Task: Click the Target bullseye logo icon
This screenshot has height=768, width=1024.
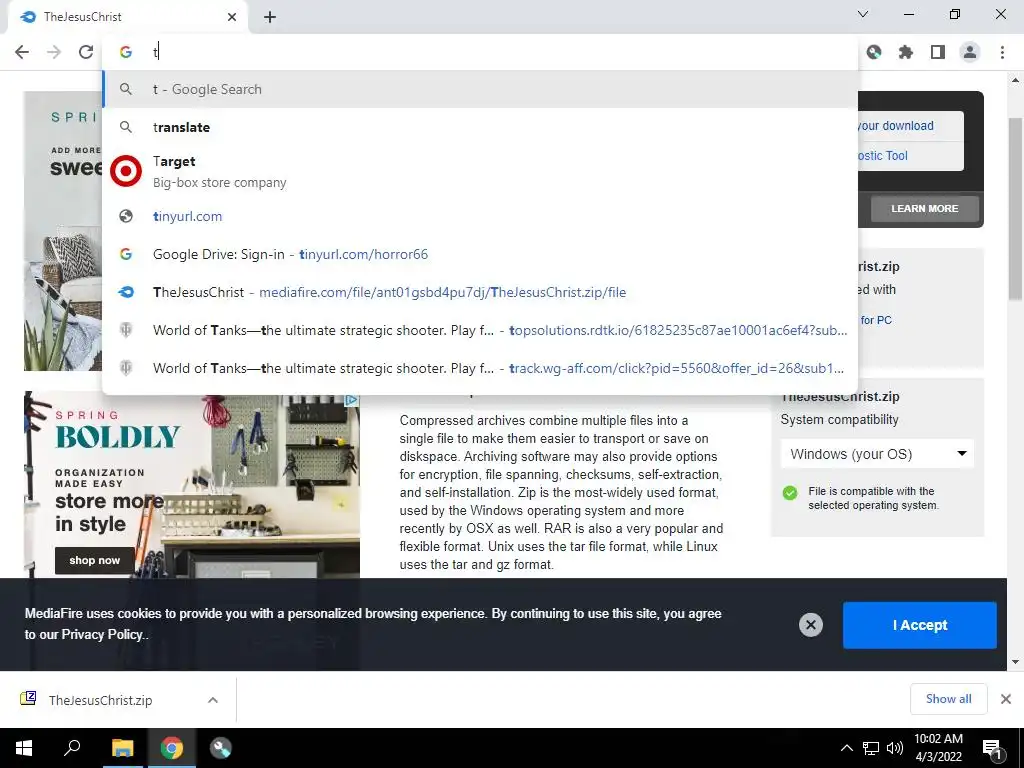Action: coord(126,172)
